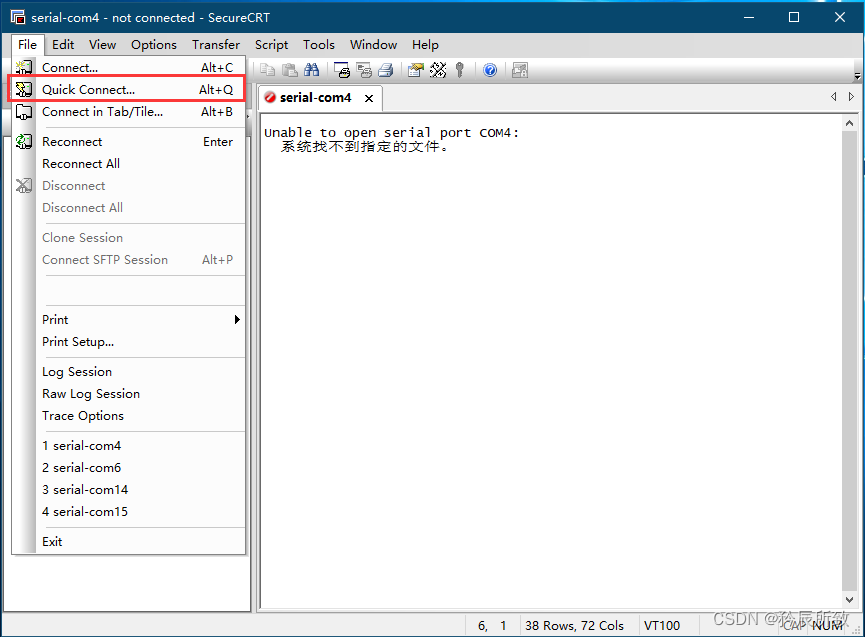This screenshot has width=865, height=637.
Task: Click the Disconnect menu icon
Action: pos(24,186)
